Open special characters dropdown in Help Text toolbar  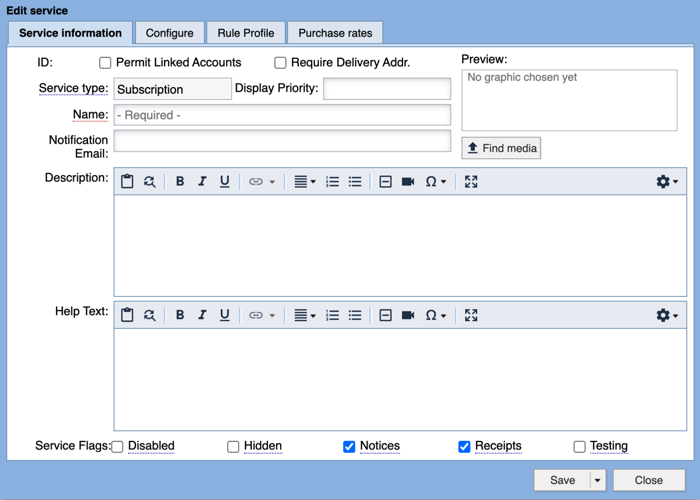coord(436,315)
